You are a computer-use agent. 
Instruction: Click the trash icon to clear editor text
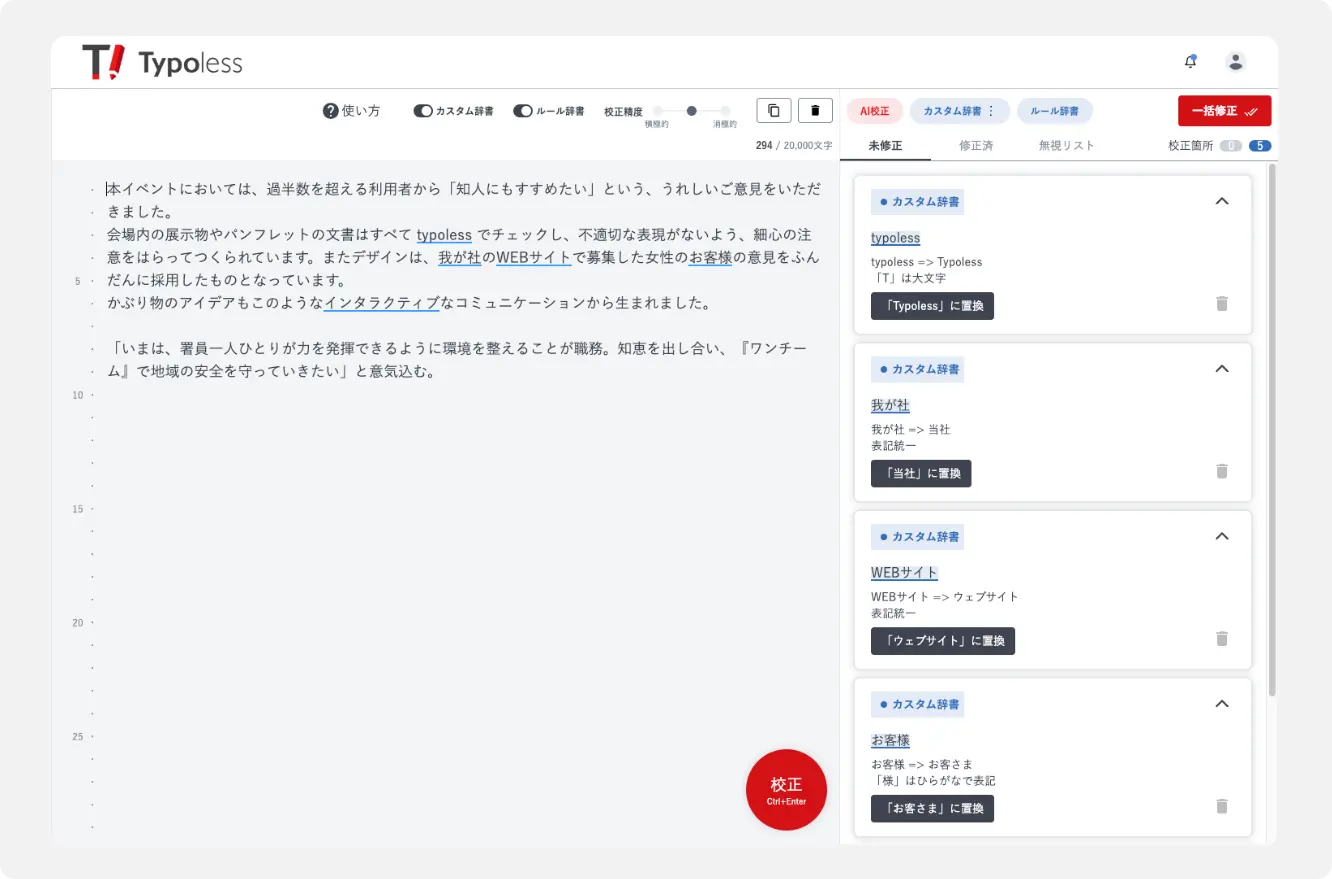(x=815, y=111)
